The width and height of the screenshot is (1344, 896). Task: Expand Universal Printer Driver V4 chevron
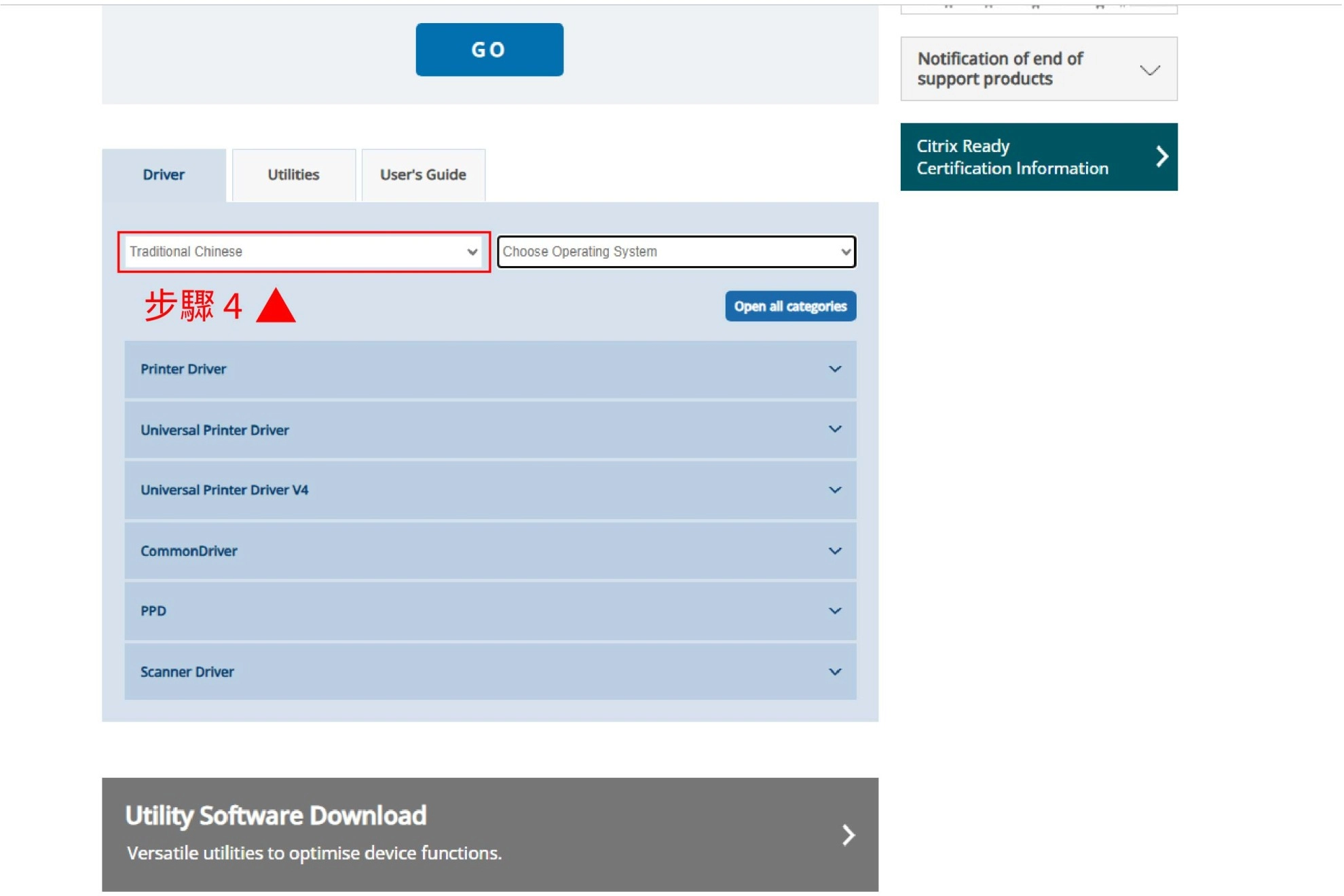click(835, 490)
